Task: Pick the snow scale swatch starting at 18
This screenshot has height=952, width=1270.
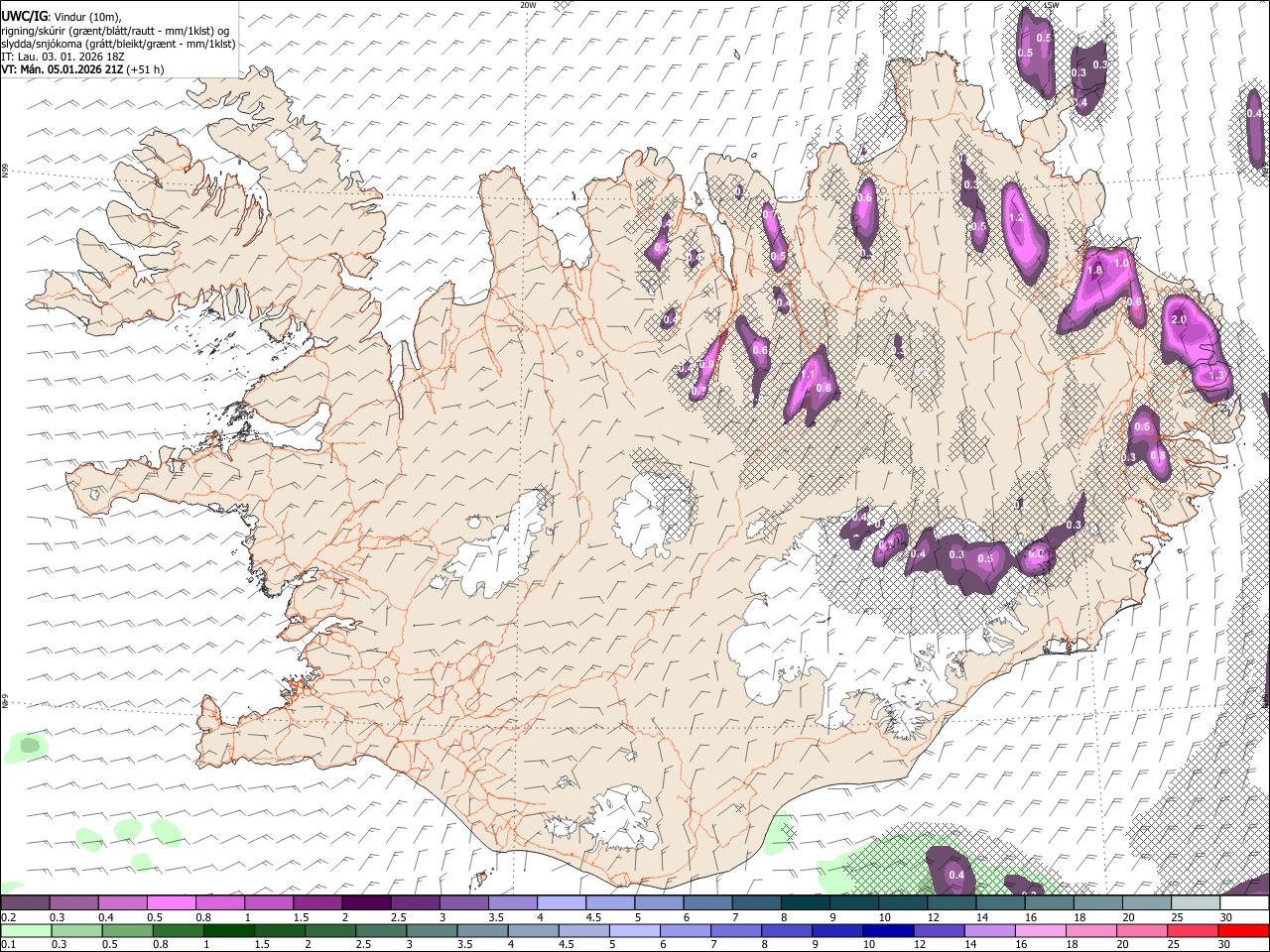Action: pos(1099,903)
